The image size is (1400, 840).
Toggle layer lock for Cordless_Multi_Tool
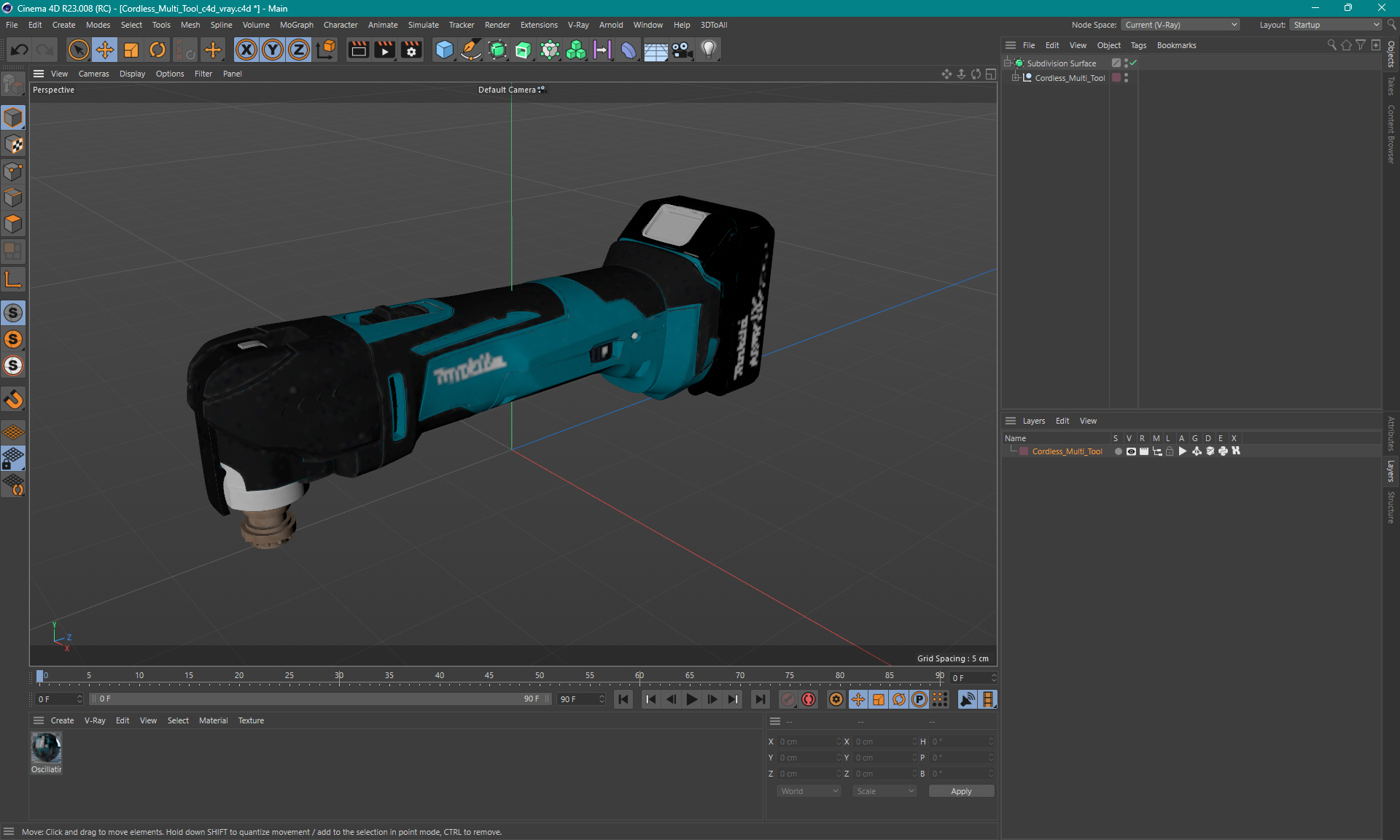click(x=1170, y=451)
